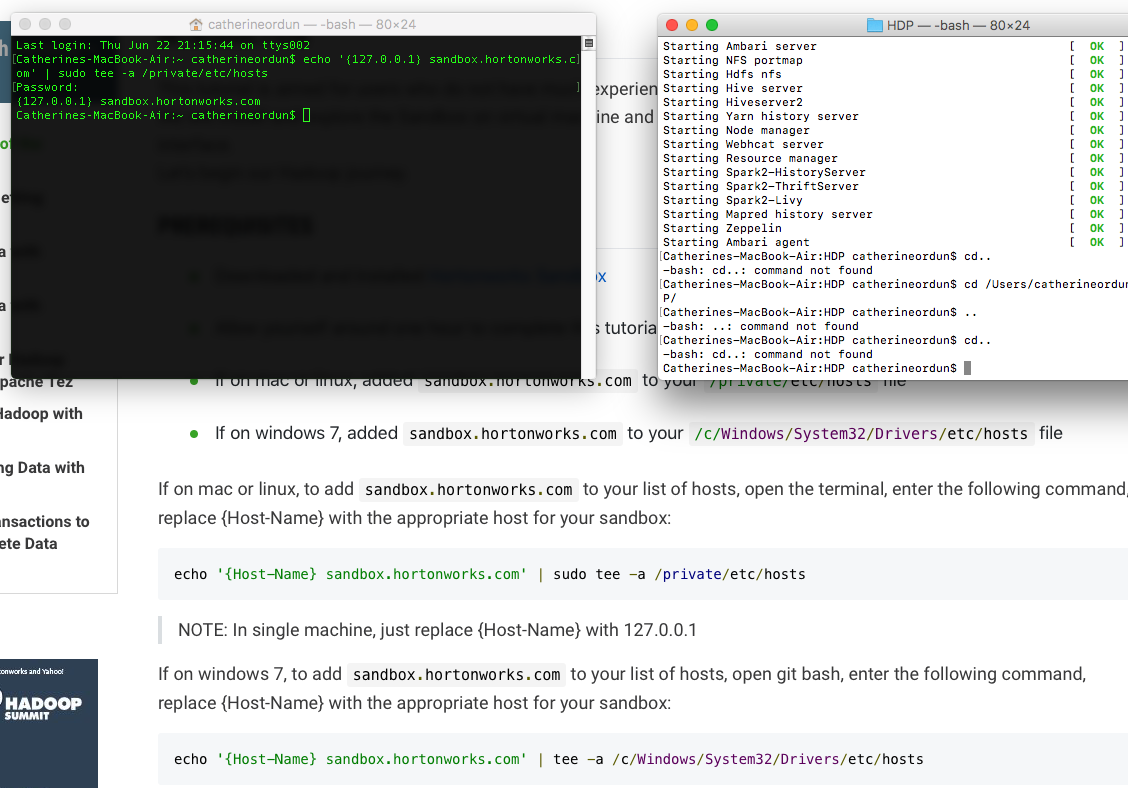1128x788 pixels.
Task: Click the scrollback marker icon in the green-text terminal
Action: (x=588, y=43)
